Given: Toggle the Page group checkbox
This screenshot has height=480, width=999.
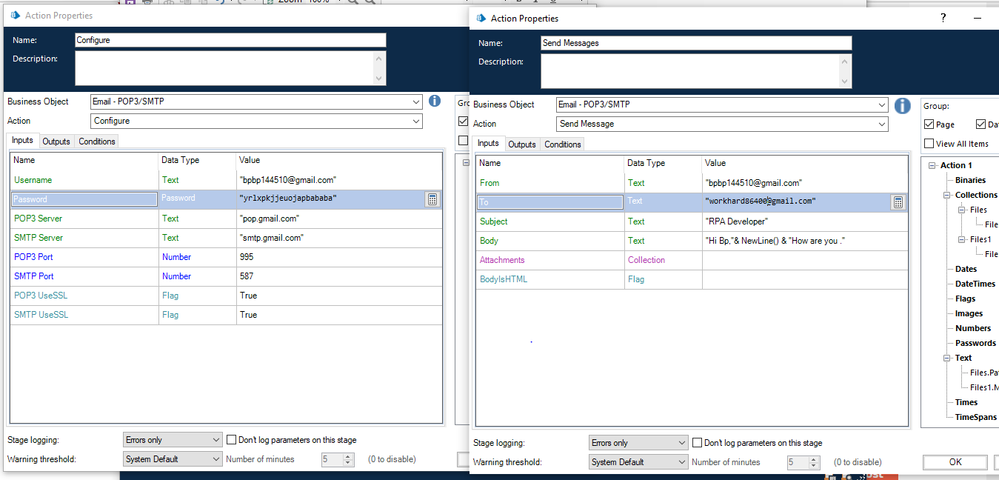Looking at the screenshot, I should pos(929,124).
